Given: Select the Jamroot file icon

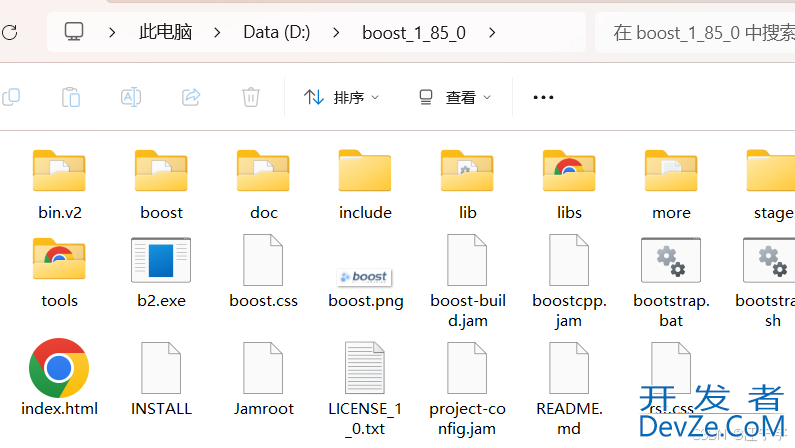Looking at the screenshot, I should tap(263, 368).
